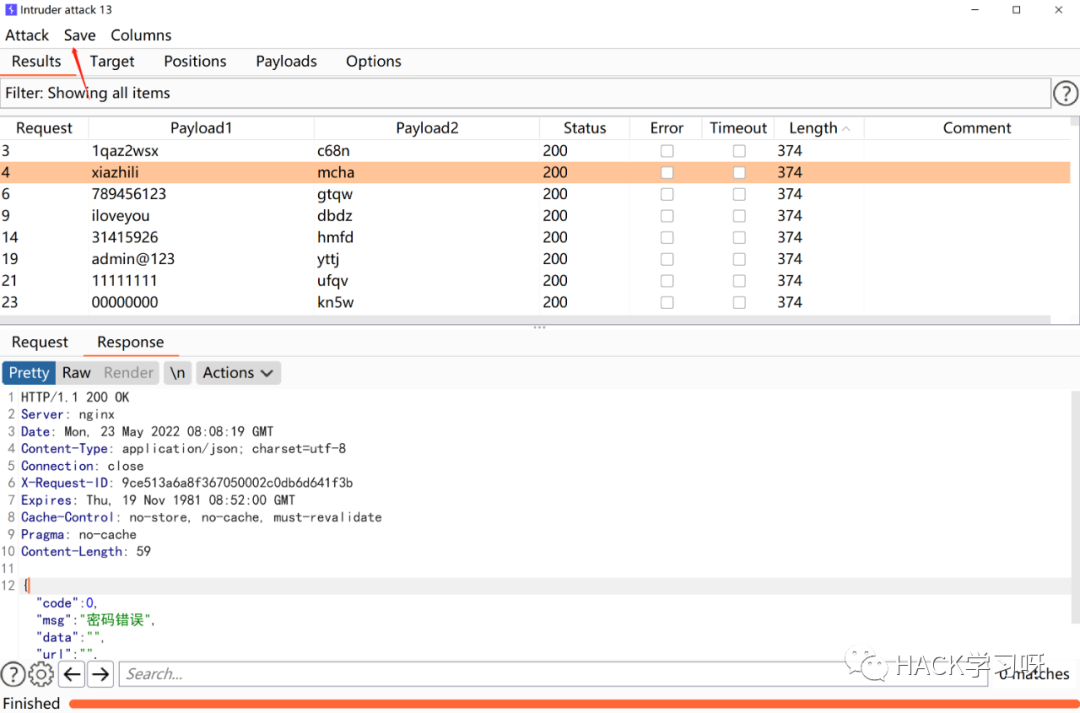1080x713 pixels.
Task: Toggle Timeout checkbox for iloveyou row
Action: pos(739,216)
